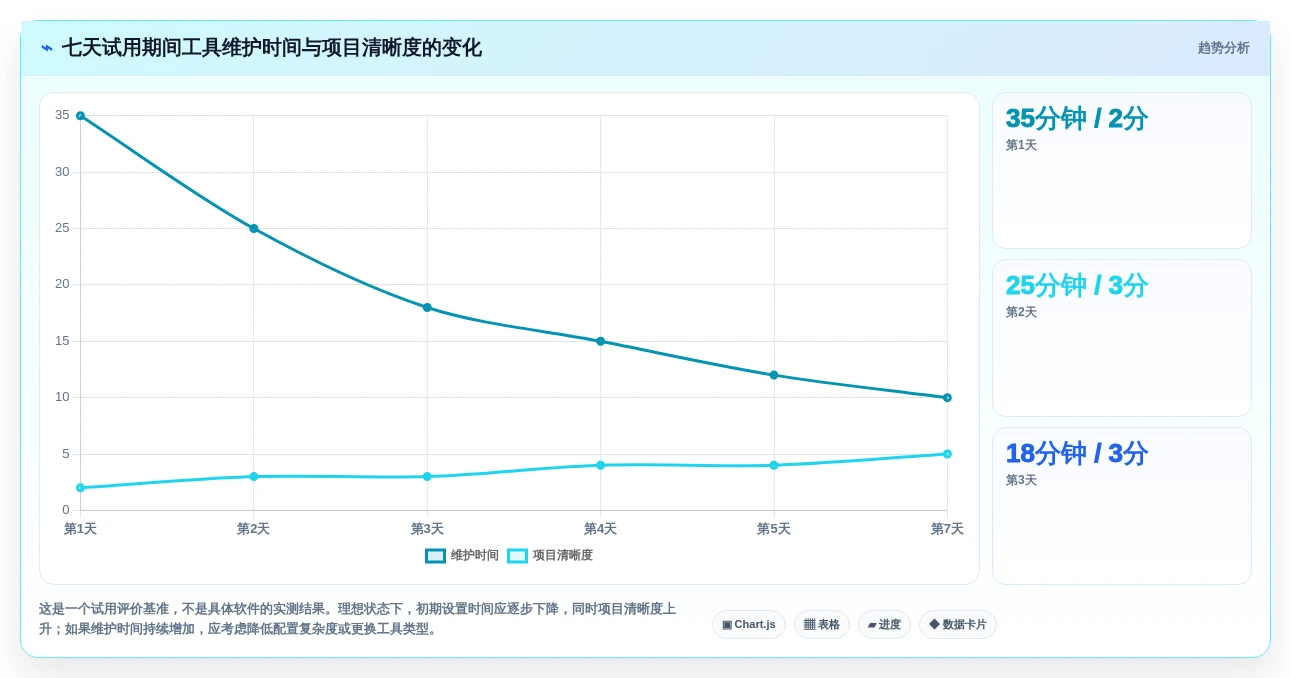The height and width of the screenshot is (678, 1291).
Task: Click the 项目清晰度 data point at 第1天
Action: point(80,488)
